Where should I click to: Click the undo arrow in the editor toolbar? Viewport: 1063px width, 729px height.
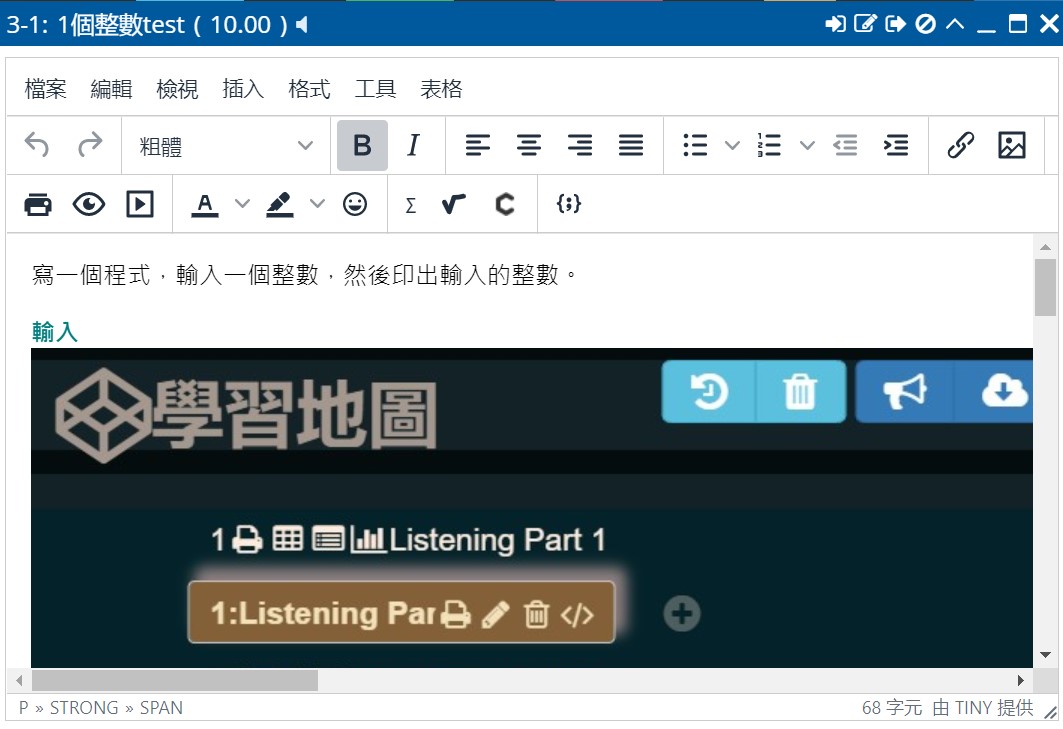pyautogui.click(x=37, y=145)
